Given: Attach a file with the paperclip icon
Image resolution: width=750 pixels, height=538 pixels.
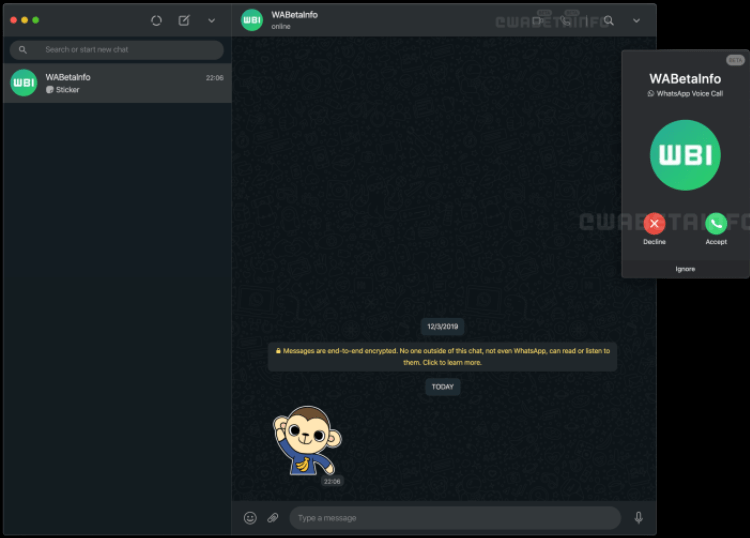Looking at the screenshot, I should [273, 518].
